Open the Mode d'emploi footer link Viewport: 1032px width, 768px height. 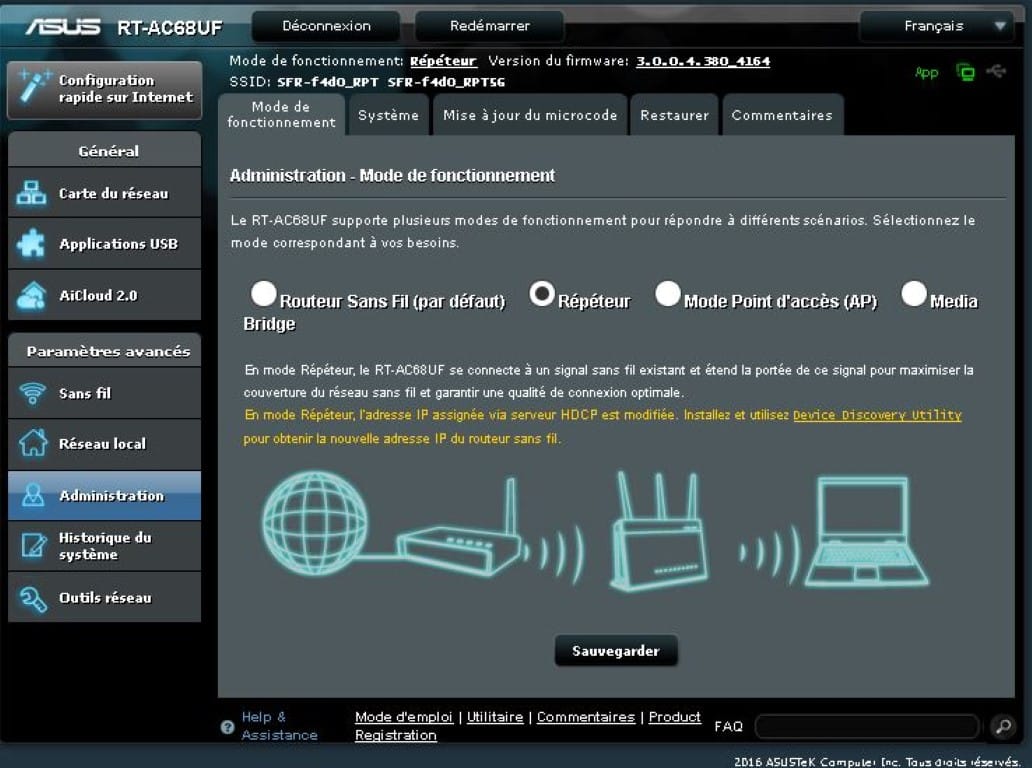pos(403,717)
